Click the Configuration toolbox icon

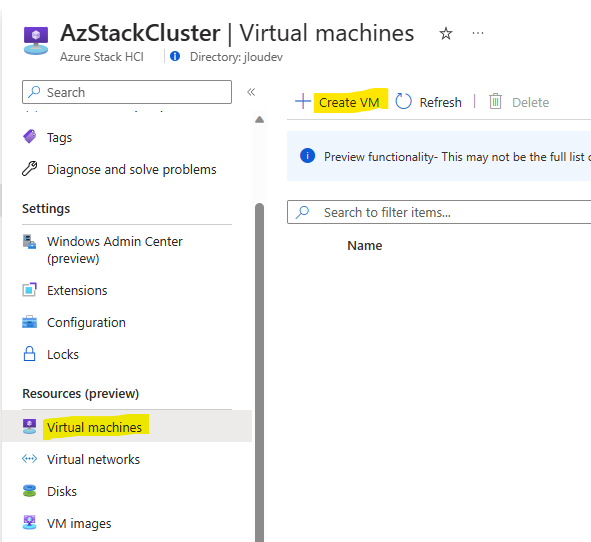29,322
